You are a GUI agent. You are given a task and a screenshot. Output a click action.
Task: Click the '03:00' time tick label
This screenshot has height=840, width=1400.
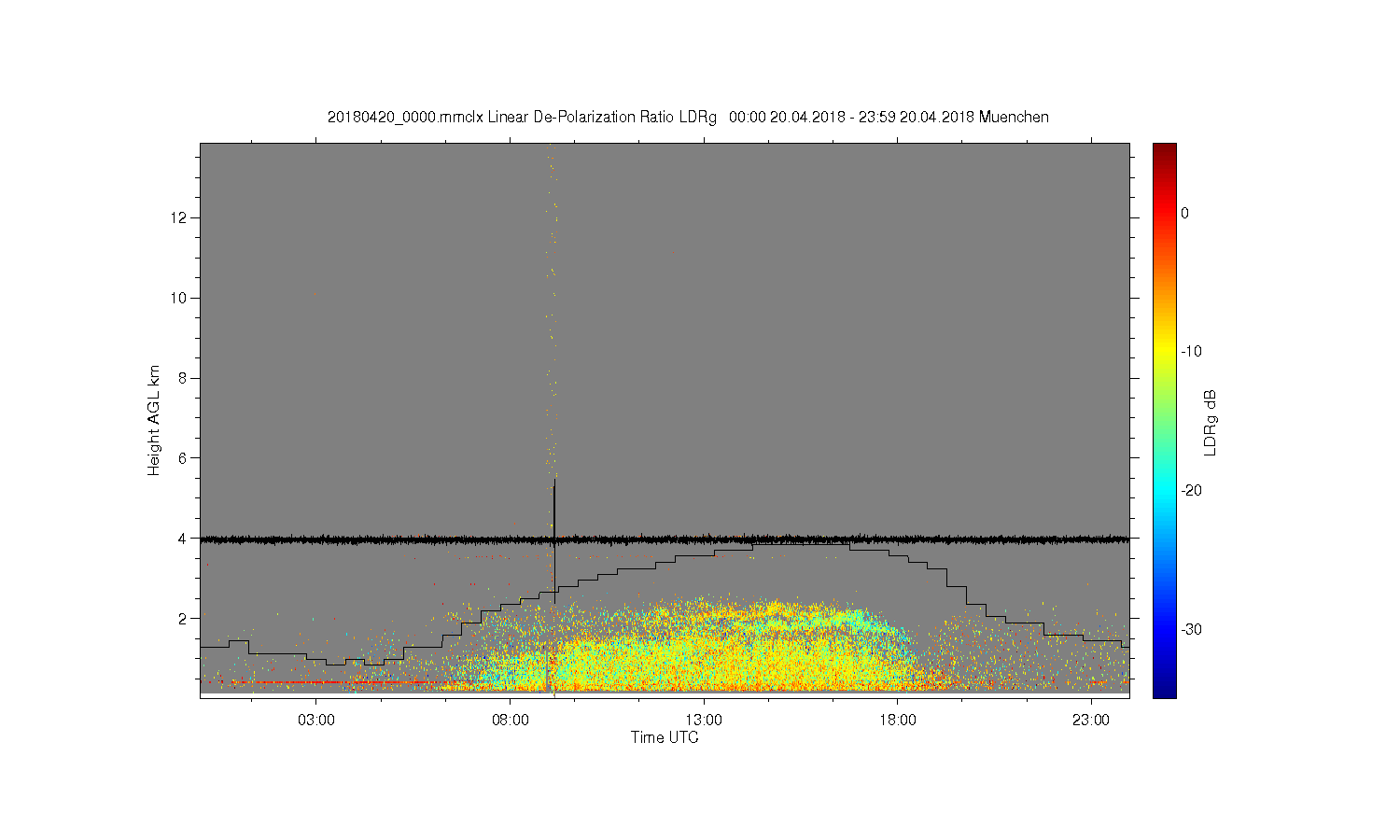point(316,721)
